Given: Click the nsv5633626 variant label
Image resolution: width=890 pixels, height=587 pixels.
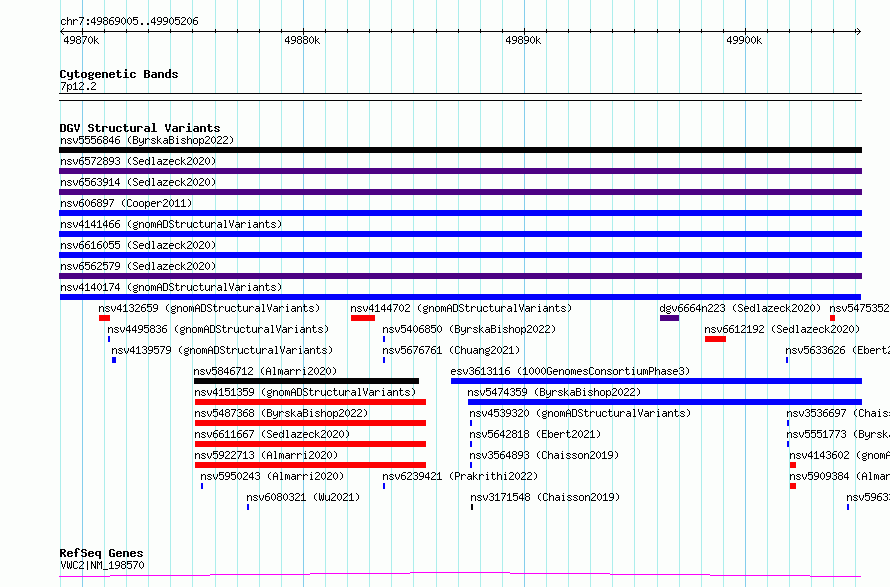Looking at the screenshot, I should (x=838, y=350).
